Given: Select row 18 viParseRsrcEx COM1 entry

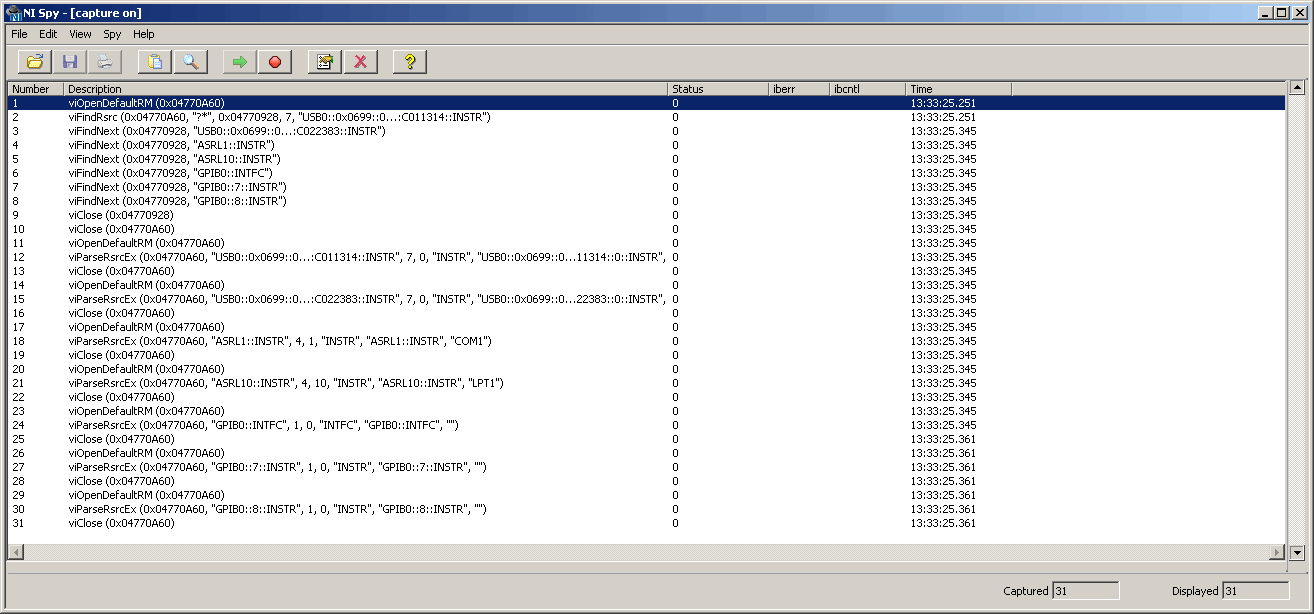Looking at the screenshot, I should coord(646,341).
